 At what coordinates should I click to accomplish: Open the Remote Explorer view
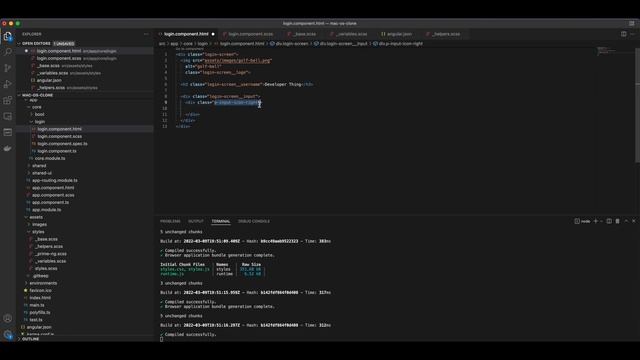(x=7, y=116)
